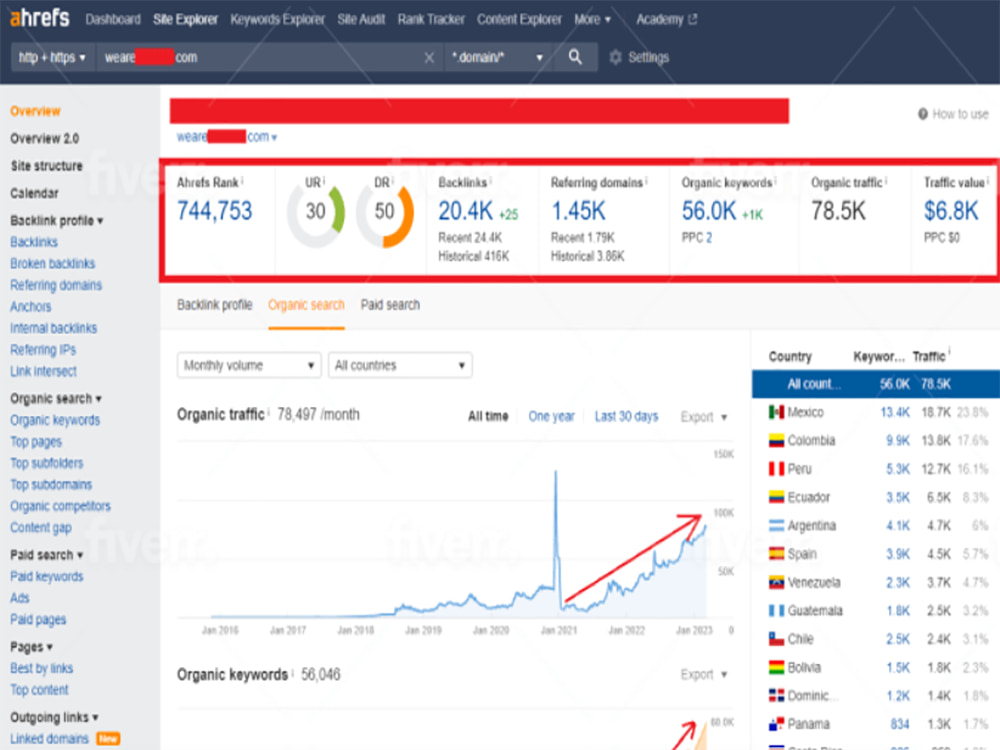Screen dimensions: 1000x750
Task: Click the Venezuela flag icon
Action: [x=776, y=583]
